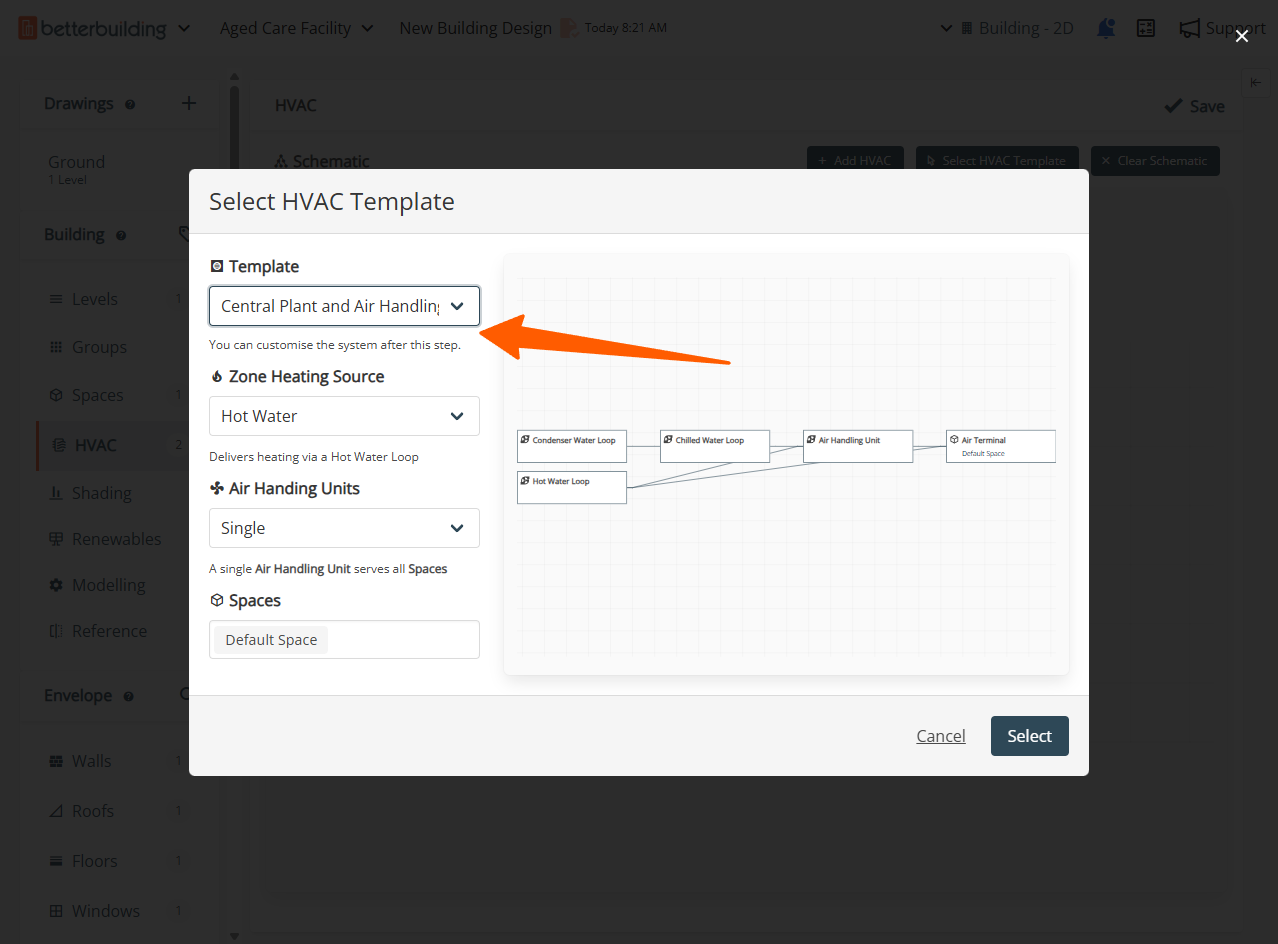Image resolution: width=1278 pixels, height=944 pixels.
Task: Click the Support megaphone icon
Action: click(x=1189, y=28)
